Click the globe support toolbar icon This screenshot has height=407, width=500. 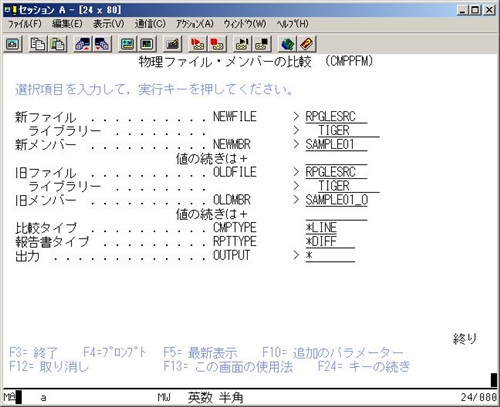pos(287,44)
